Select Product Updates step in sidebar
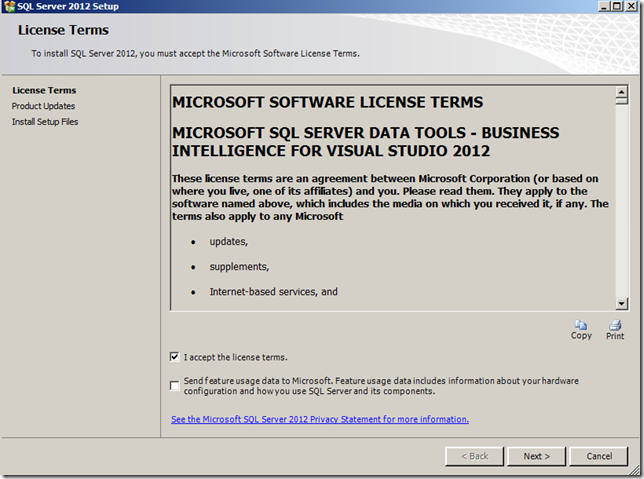Screen dimensions: 644x479 [x=43, y=106]
